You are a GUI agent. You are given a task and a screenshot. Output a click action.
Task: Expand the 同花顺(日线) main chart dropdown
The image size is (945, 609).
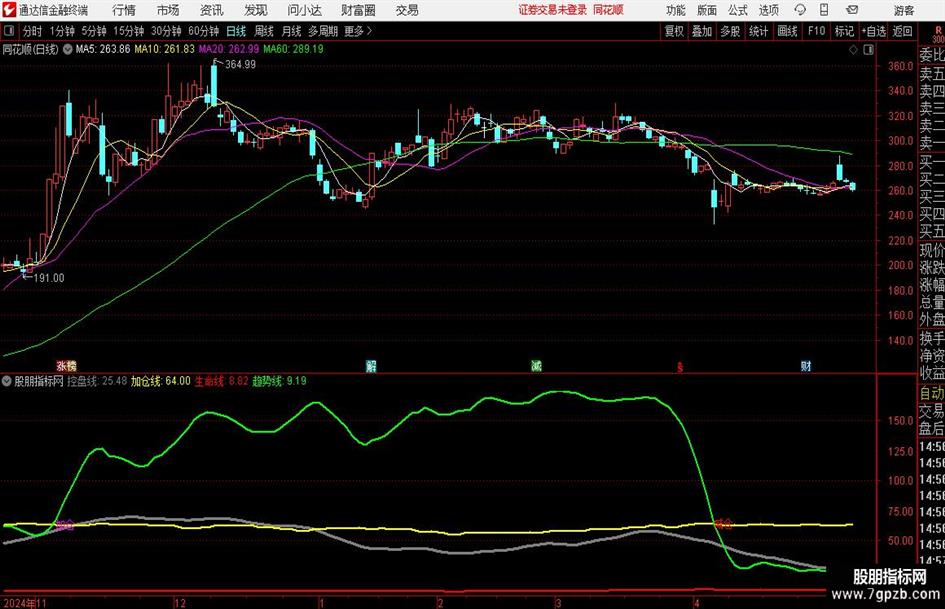tap(68, 49)
